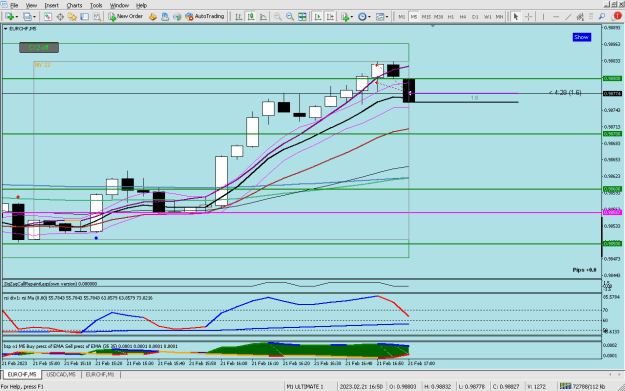This screenshot has width=625, height=391.
Task: Click the yellow MetaEditor icon
Action: click(x=153, y=17)
